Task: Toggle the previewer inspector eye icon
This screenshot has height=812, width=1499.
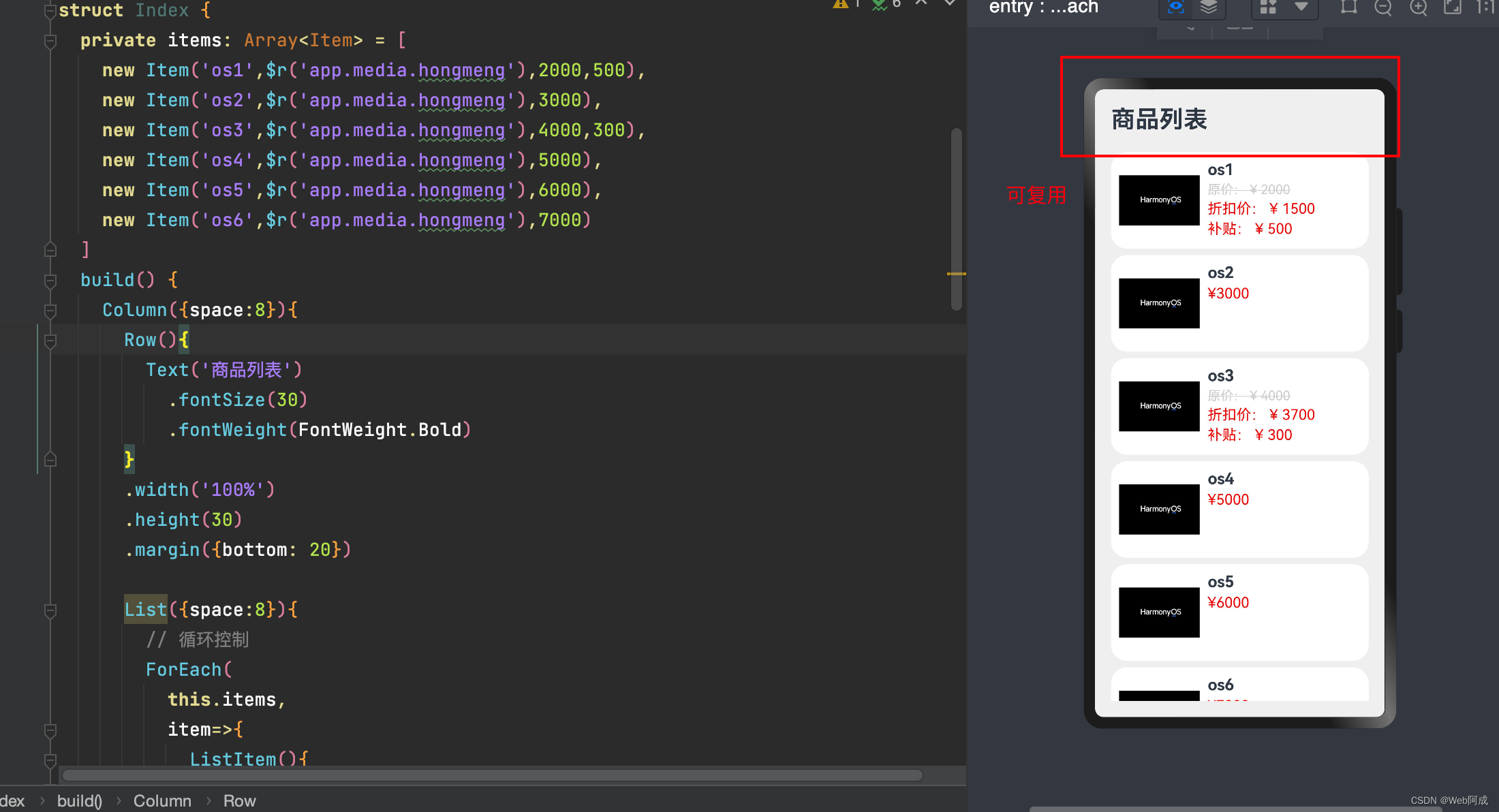Action: (1176, 7)
